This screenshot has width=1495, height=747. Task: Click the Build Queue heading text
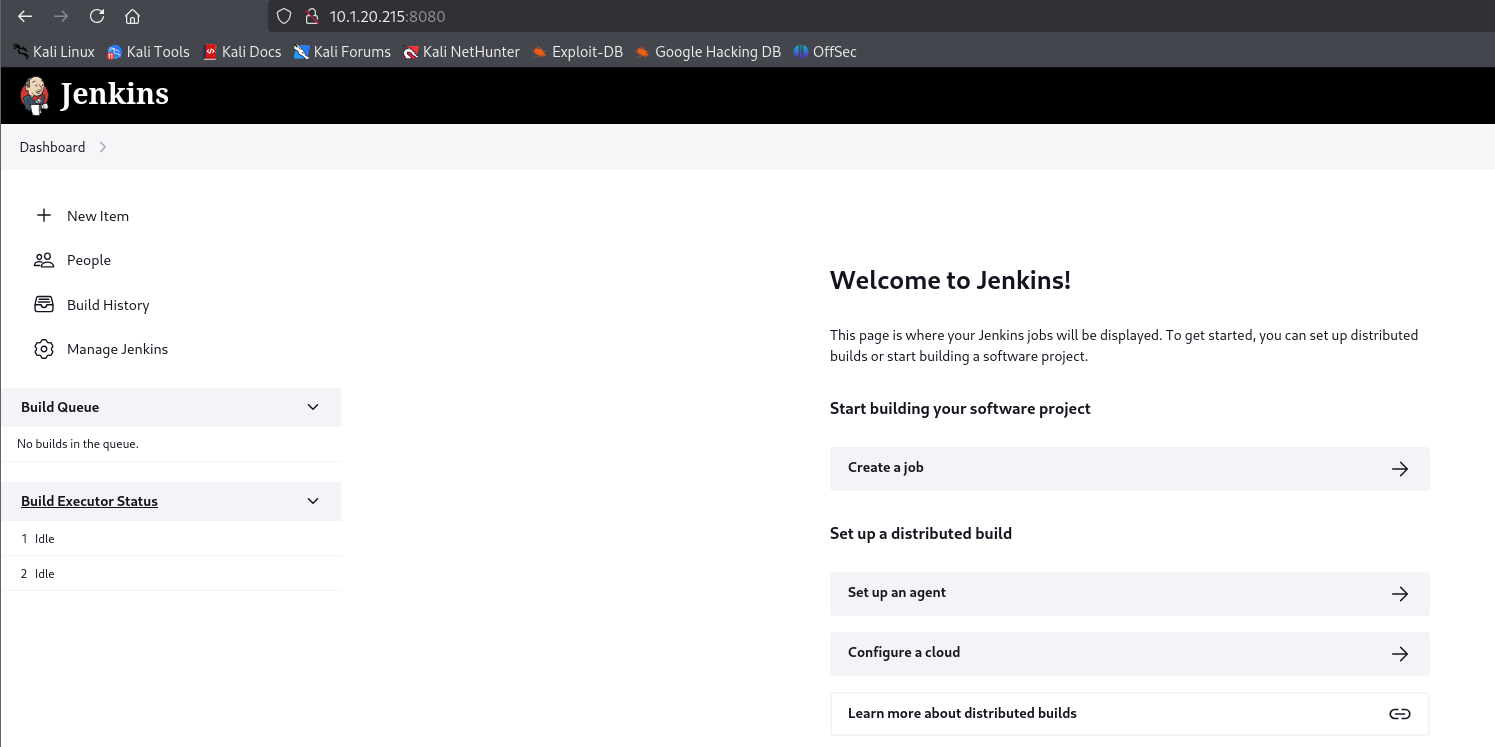(60, 407)
